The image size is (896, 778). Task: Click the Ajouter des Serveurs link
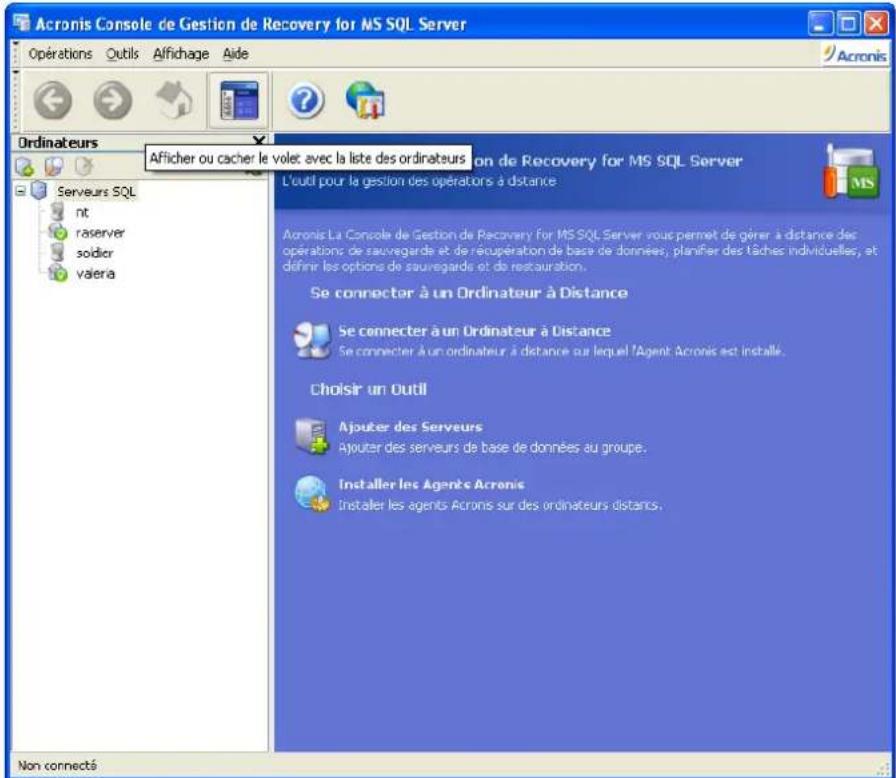[x=410, y=427]
